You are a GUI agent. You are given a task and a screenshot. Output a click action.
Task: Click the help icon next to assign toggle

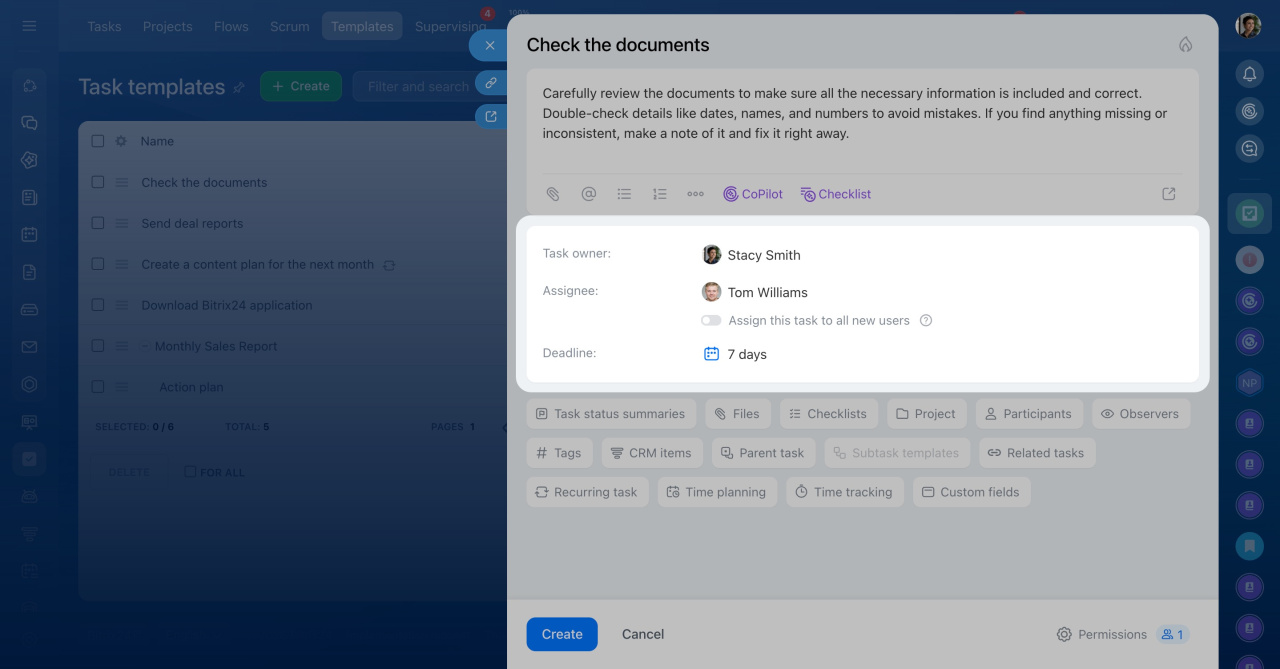tap(926, 321)
